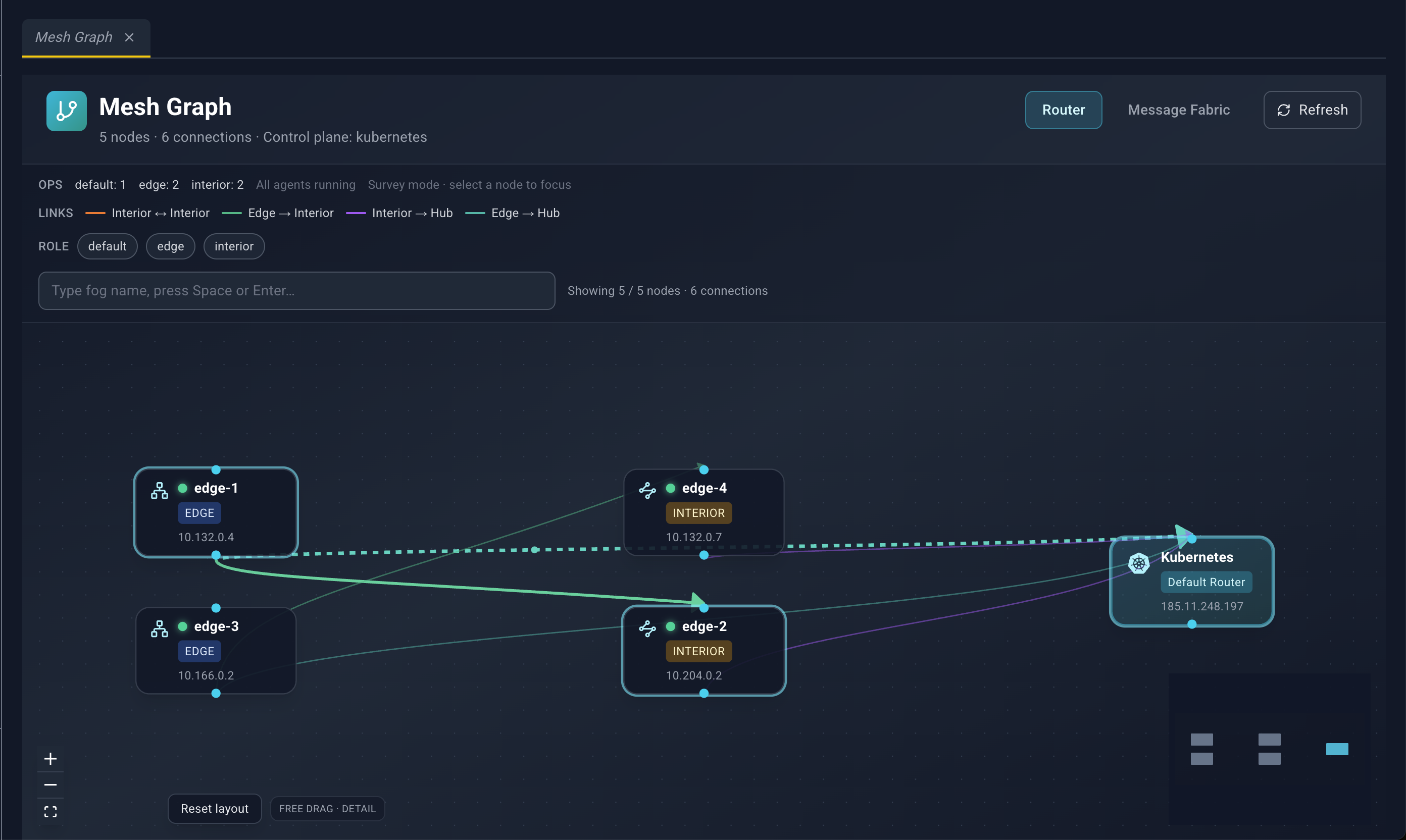The width and height of the screenshot is (1406, 840).
Task: Click the Mesh Graph branch logo icon
Action: [x=66, y=111]
